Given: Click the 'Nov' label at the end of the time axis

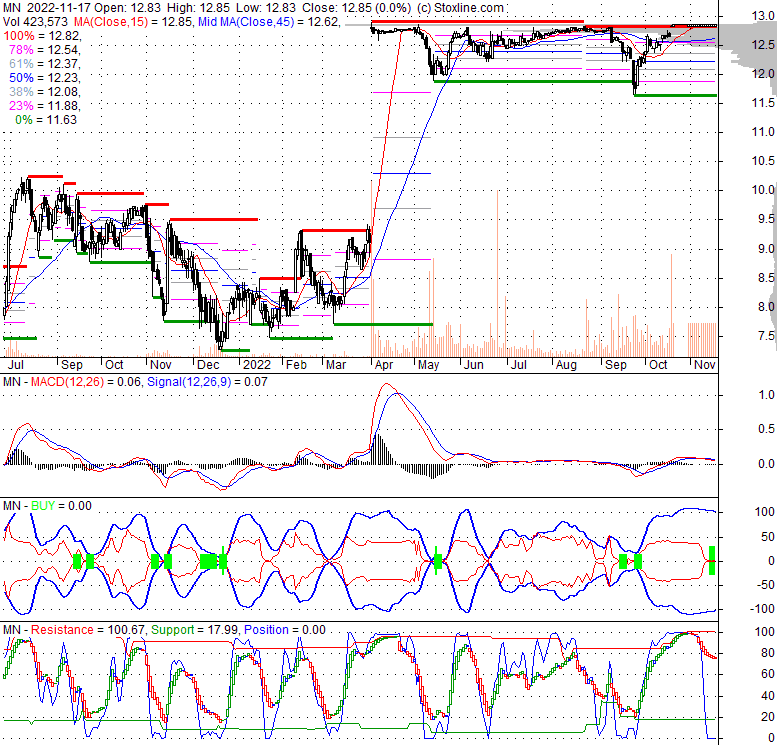Looking at the screenshot, I should click(x=705, y=365).
